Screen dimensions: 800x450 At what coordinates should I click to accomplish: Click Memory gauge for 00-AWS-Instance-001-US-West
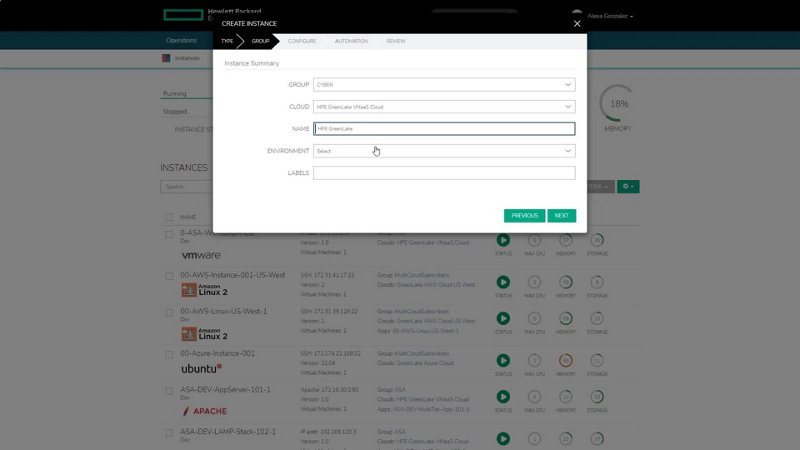tap(565, 282)
